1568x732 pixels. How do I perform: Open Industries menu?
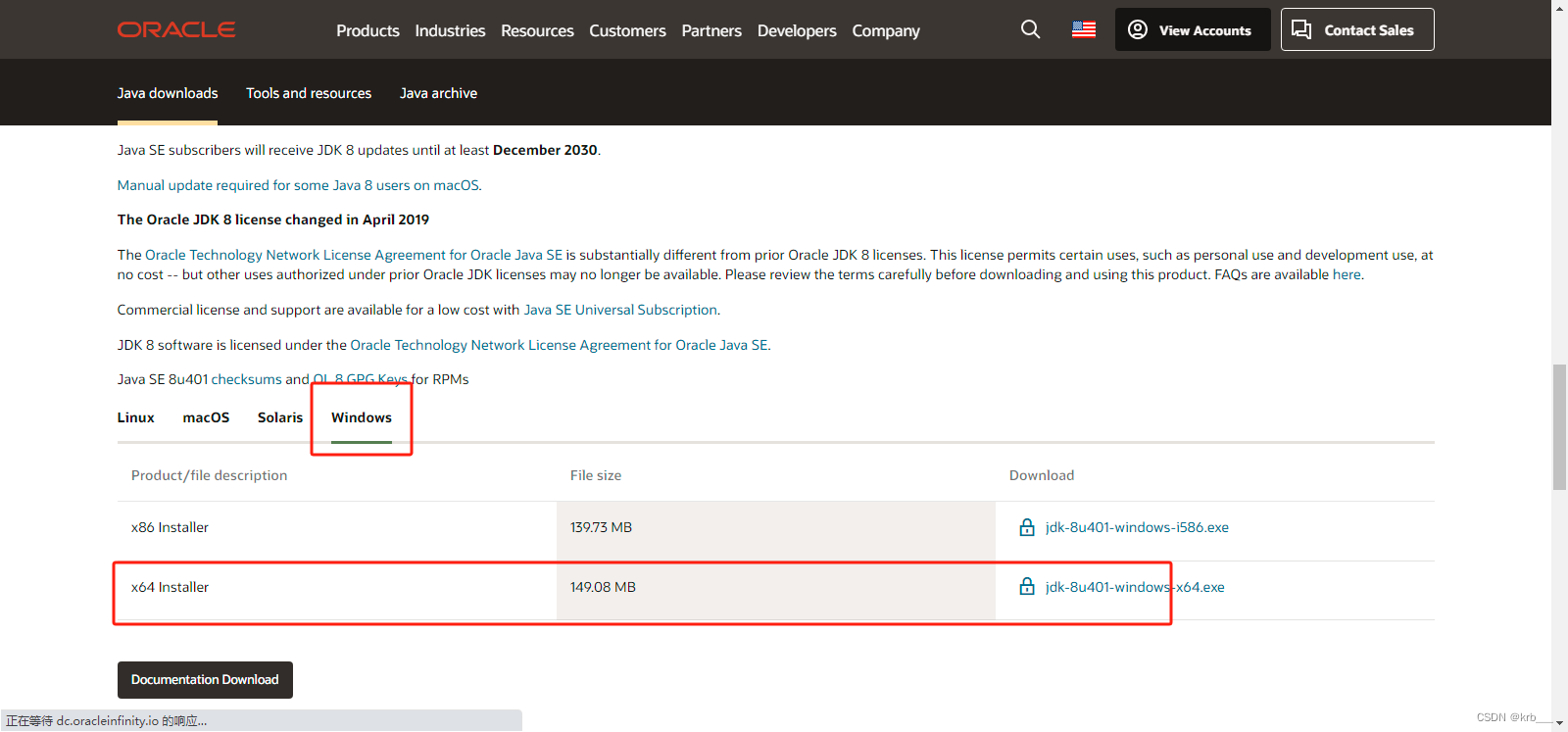tap(450, 30)
